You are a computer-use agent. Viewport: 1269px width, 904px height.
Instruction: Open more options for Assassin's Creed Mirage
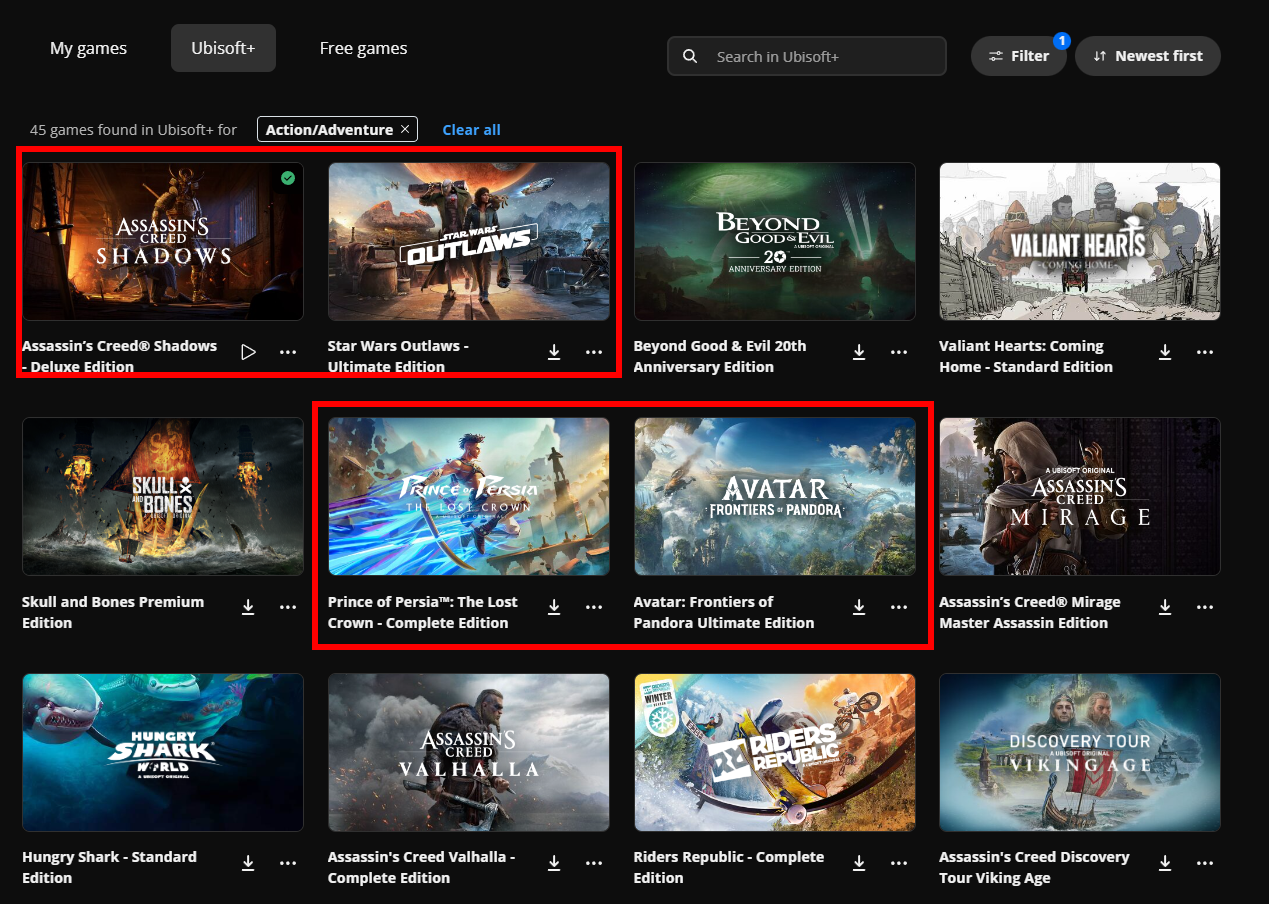[x=1205, y=607]
